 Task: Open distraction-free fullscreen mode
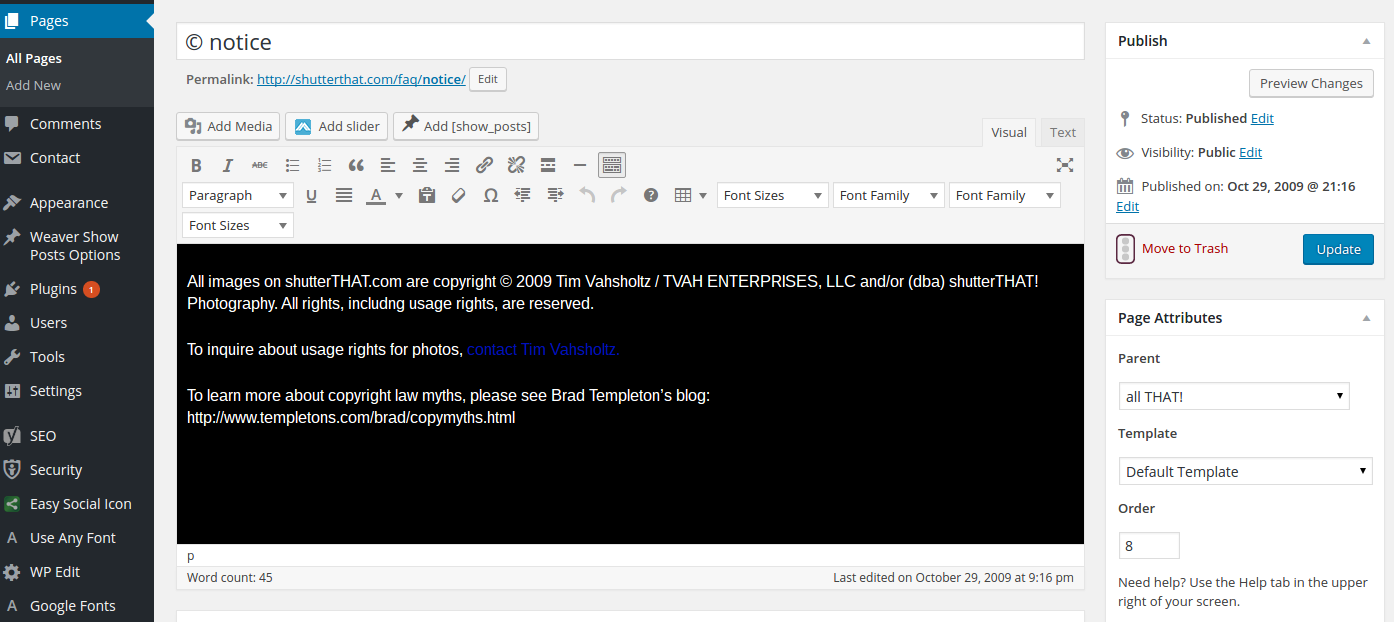click(x=1065, y=166)
